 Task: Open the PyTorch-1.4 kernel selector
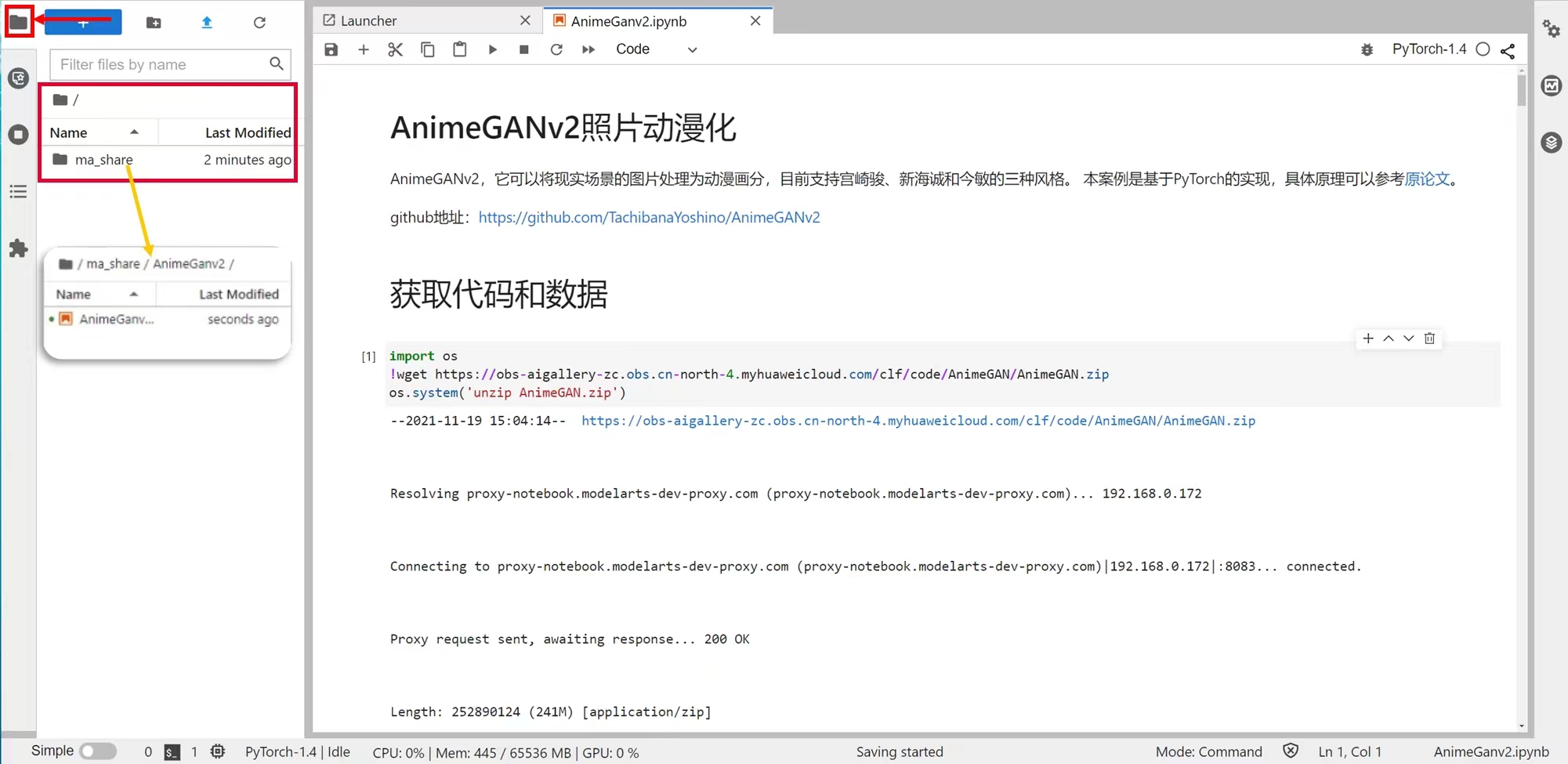(1429, 49)
